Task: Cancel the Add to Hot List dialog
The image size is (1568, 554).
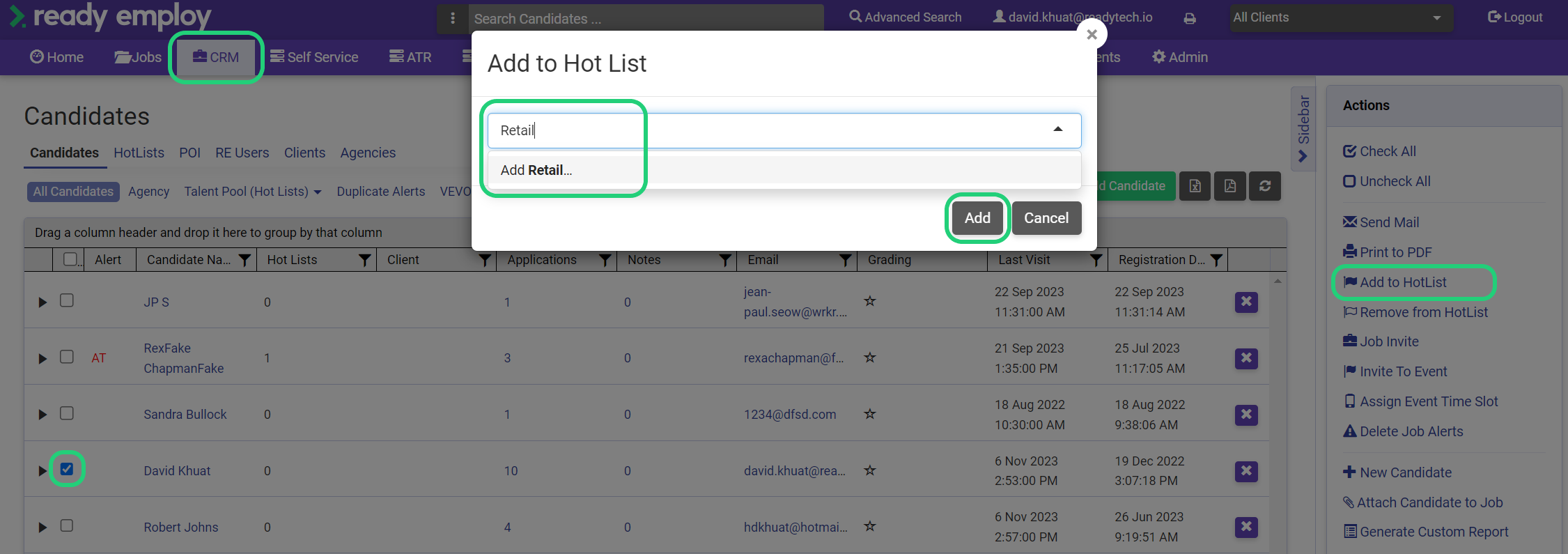Action: click(1046, 218)
